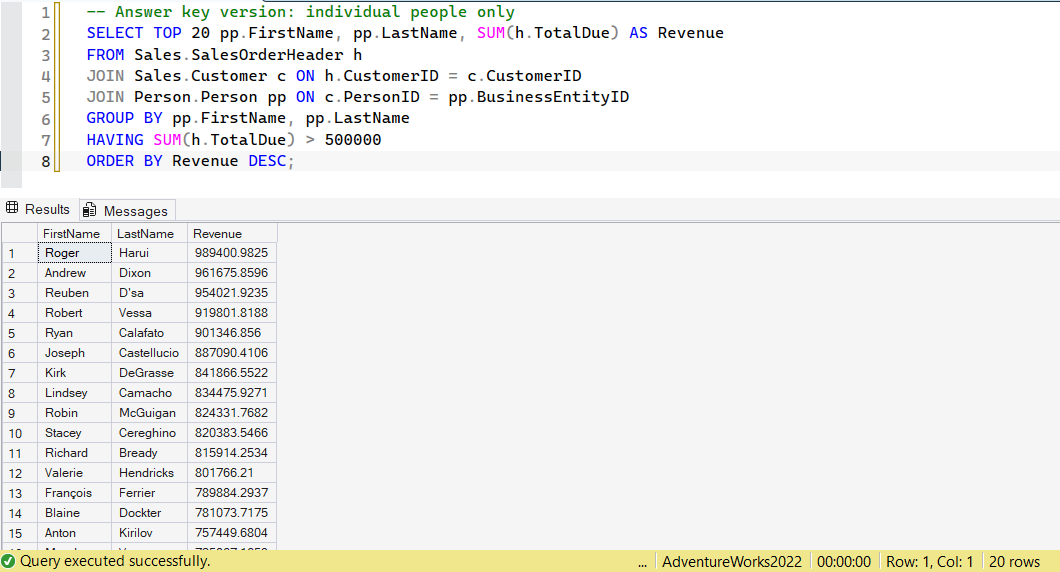The height and width of the screenshot is (572, 1060).
Task: Select the Lindsey first name cell
Action: point(74,393)
